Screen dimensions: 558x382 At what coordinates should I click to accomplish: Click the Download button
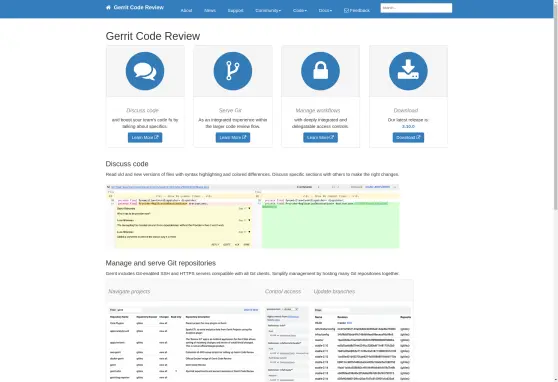tap(408, 137)
